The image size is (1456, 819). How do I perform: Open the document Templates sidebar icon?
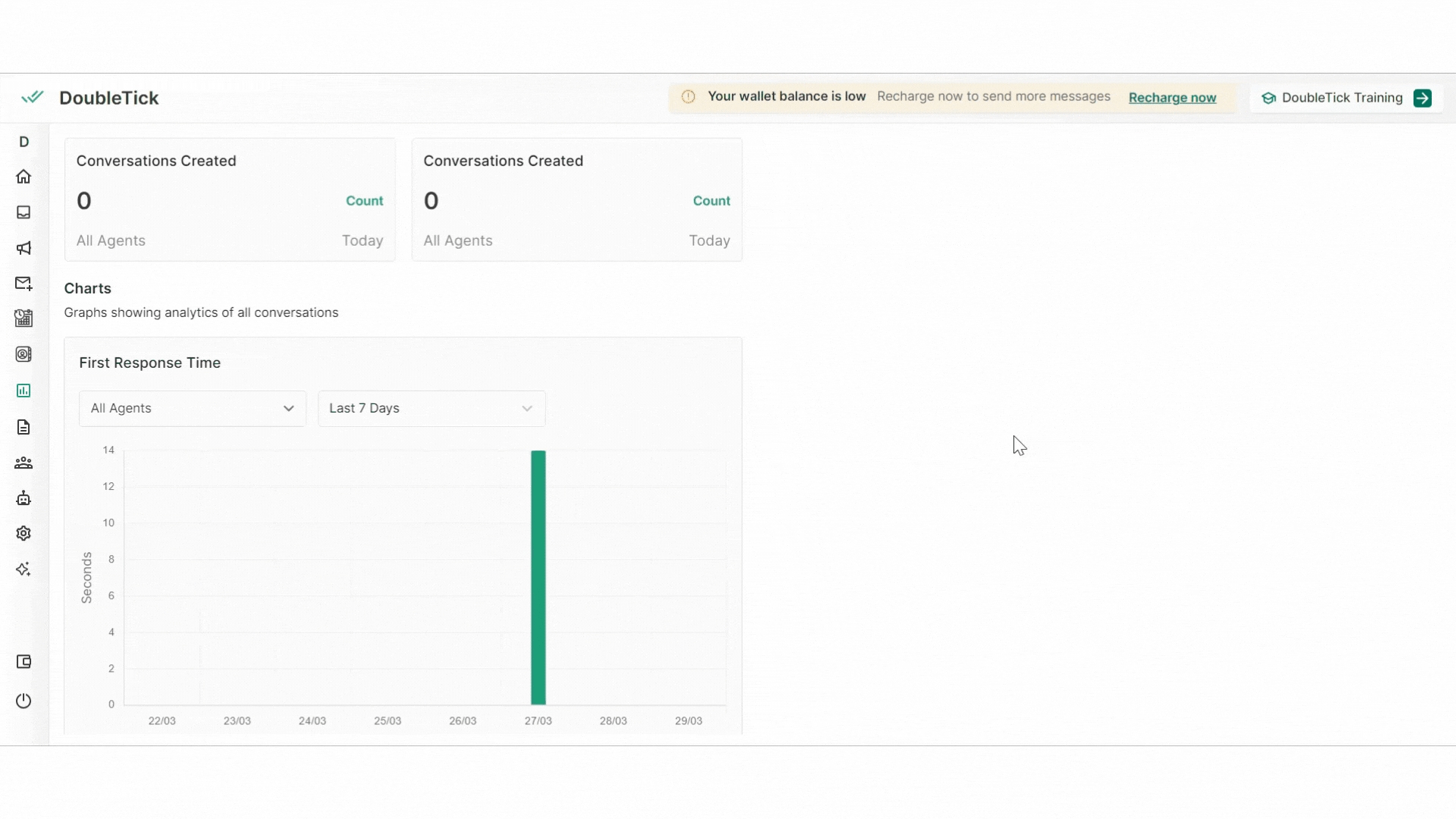[x=24, y=427]
